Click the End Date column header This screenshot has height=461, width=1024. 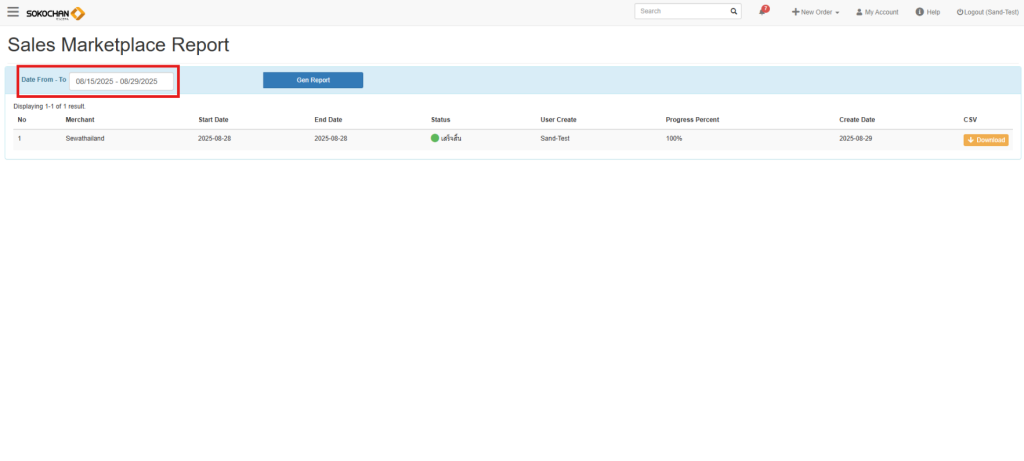tap(328, 120)
